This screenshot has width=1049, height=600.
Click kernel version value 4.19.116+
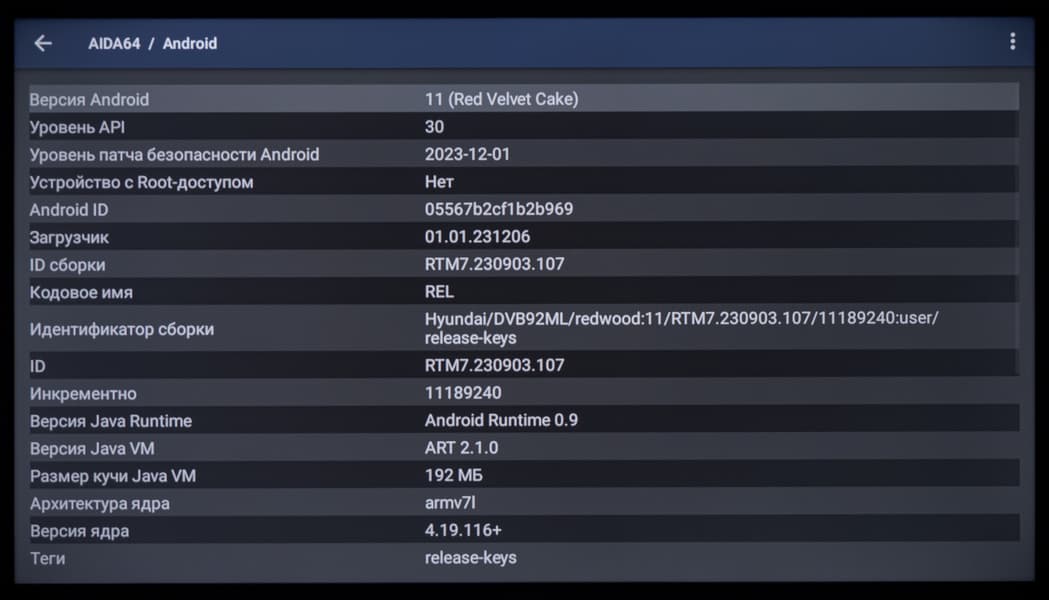point(463,530)
